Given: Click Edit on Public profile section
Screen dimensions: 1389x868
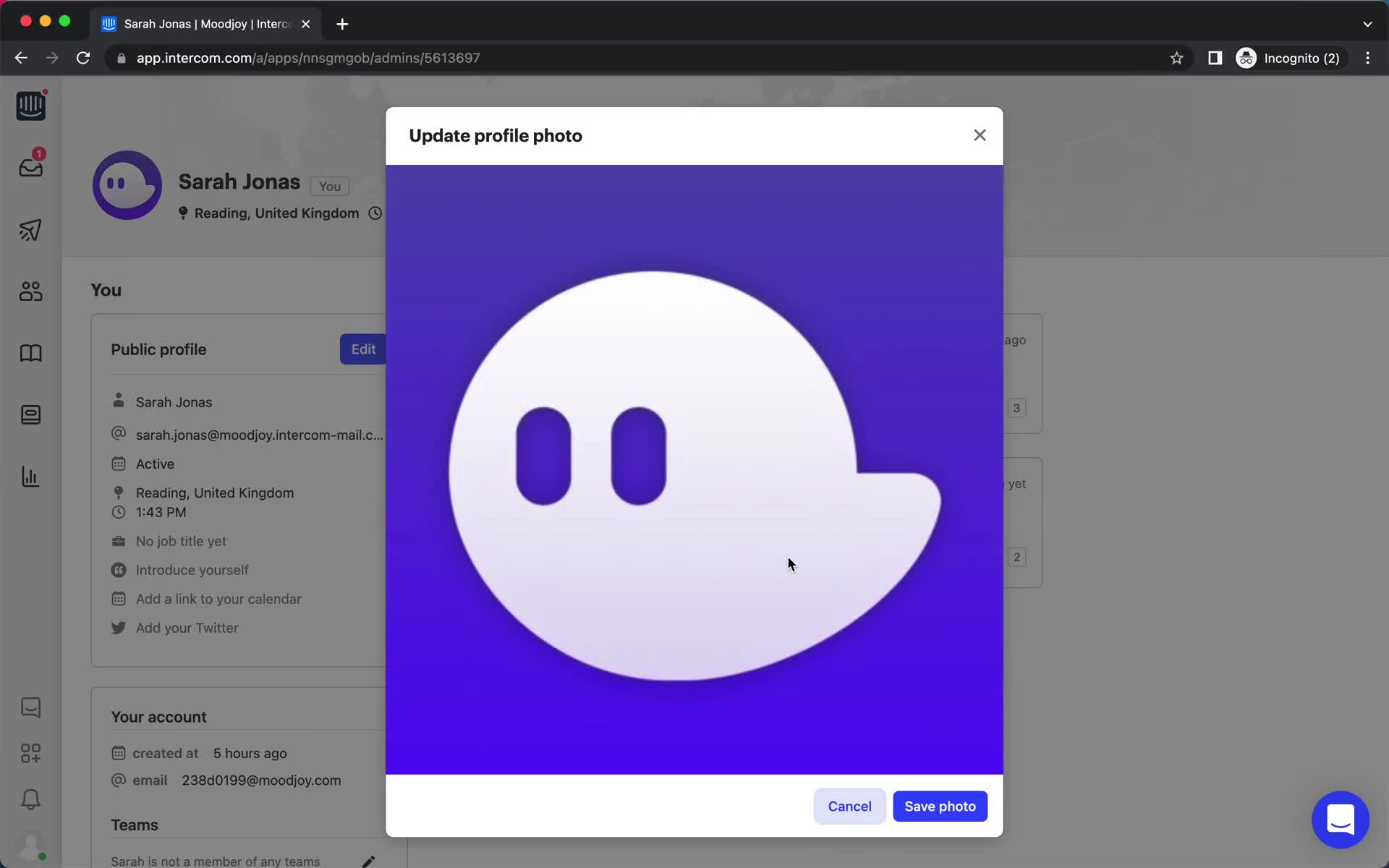Looking at the screenshot, I should pos(363,349).
